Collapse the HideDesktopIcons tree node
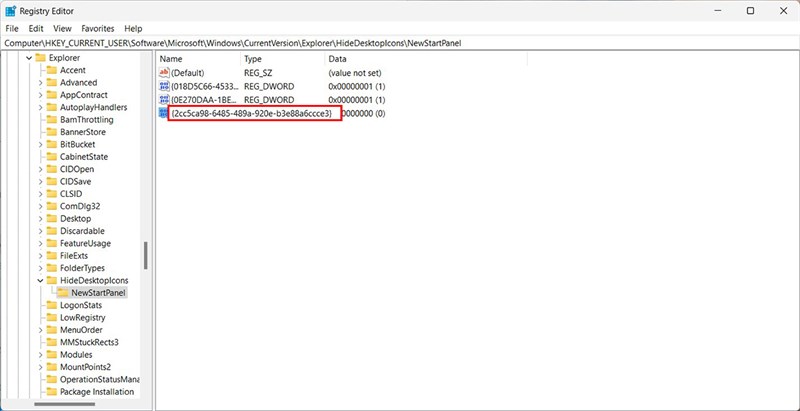 (x=41, y=281)
